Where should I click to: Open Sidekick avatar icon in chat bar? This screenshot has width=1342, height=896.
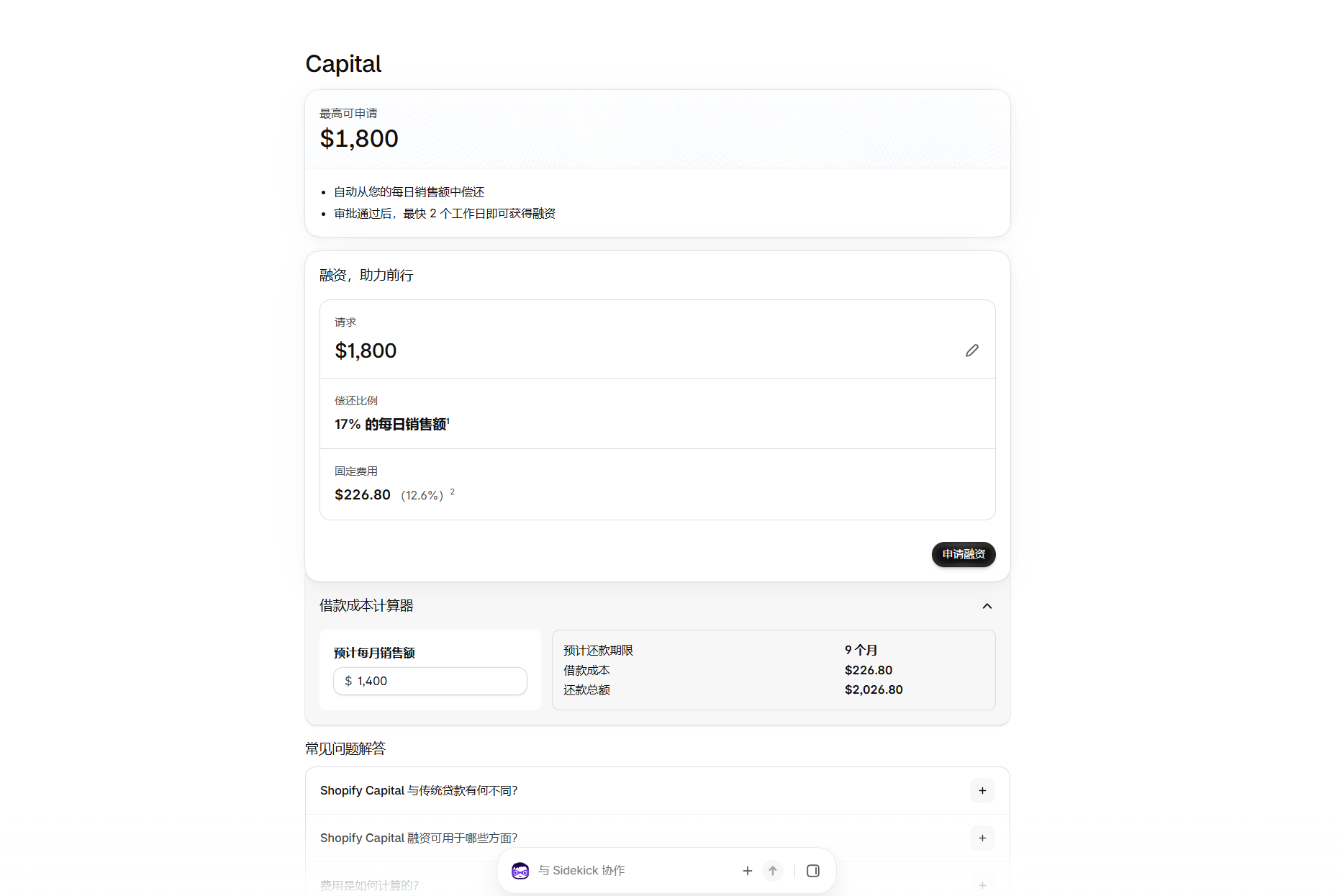point(520,871)
